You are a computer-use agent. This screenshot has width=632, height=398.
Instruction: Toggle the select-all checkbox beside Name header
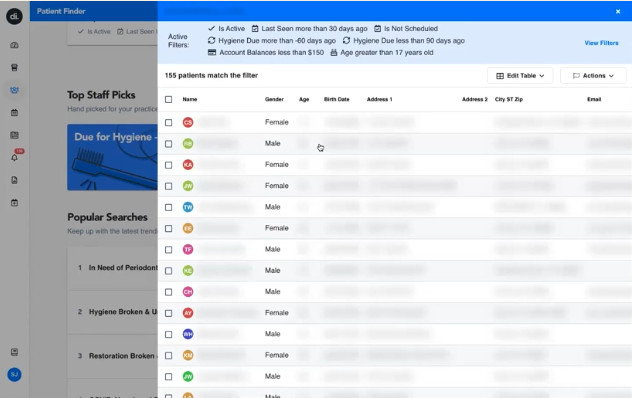pyautogui.click(x=168, y=99)
